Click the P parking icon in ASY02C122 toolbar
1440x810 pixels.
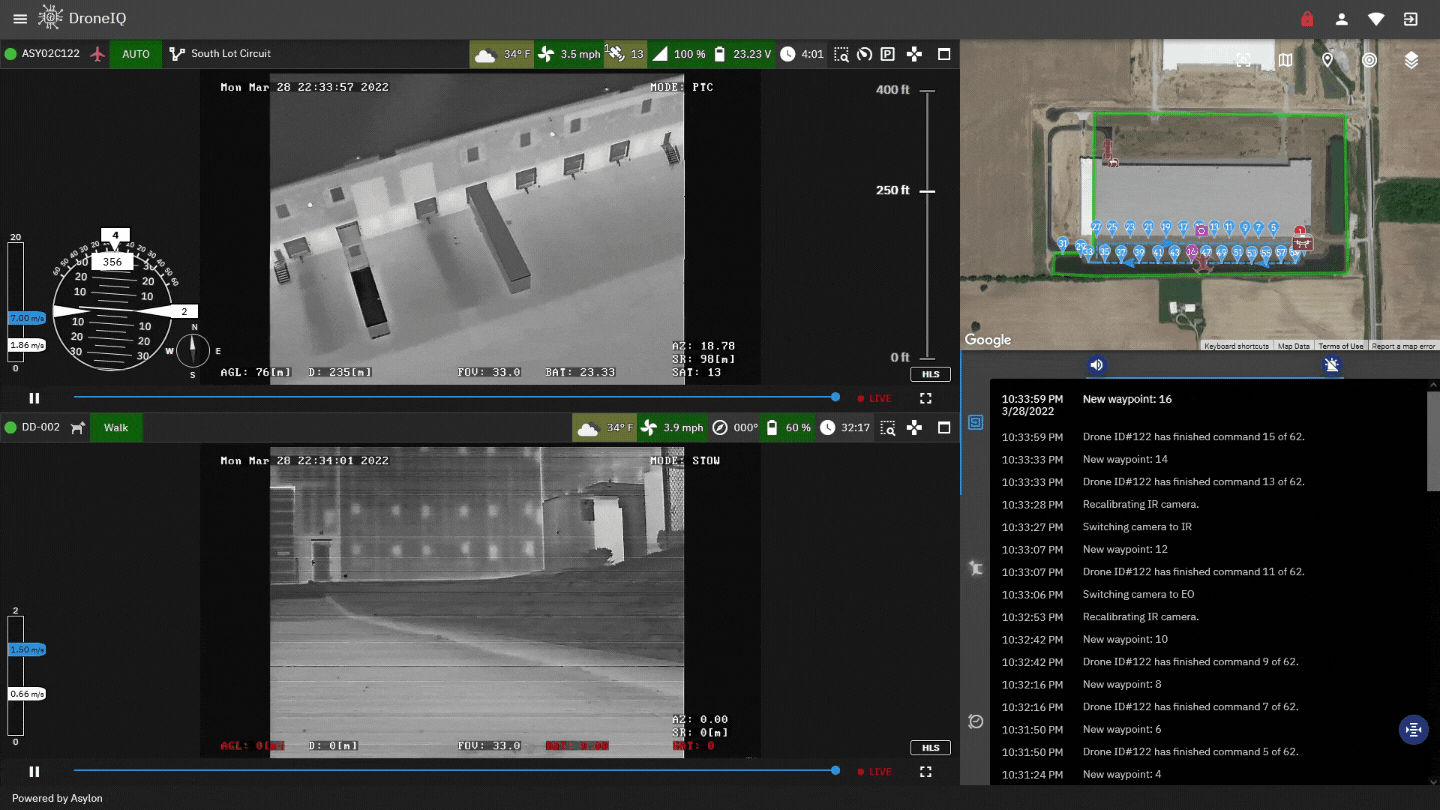click(x=887, y=54)
